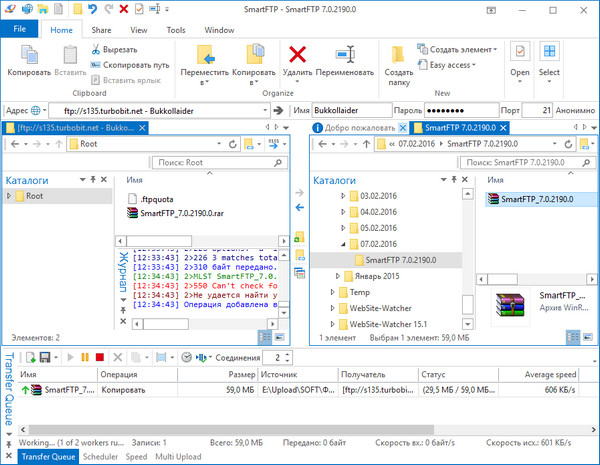
Task: Click the File menu button
Action: pyautogui.click(x=20, y=30)
